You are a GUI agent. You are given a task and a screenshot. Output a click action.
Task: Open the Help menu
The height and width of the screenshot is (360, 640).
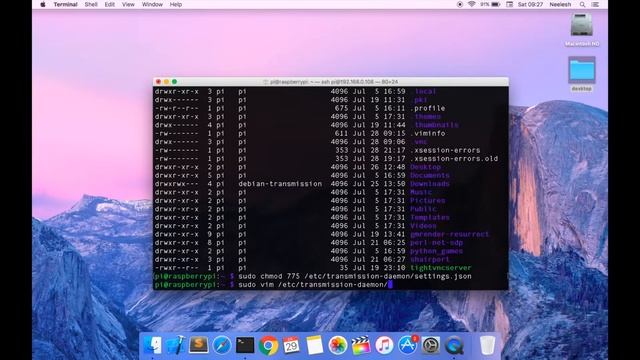pos(176,4)
